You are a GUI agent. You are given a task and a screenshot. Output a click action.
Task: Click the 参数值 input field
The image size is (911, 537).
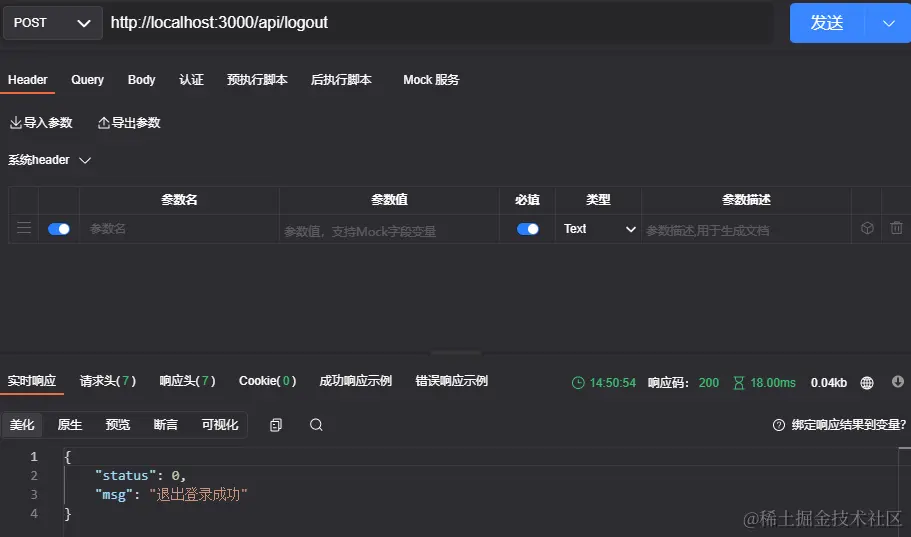pyautogui.click(x=389, y=231)
